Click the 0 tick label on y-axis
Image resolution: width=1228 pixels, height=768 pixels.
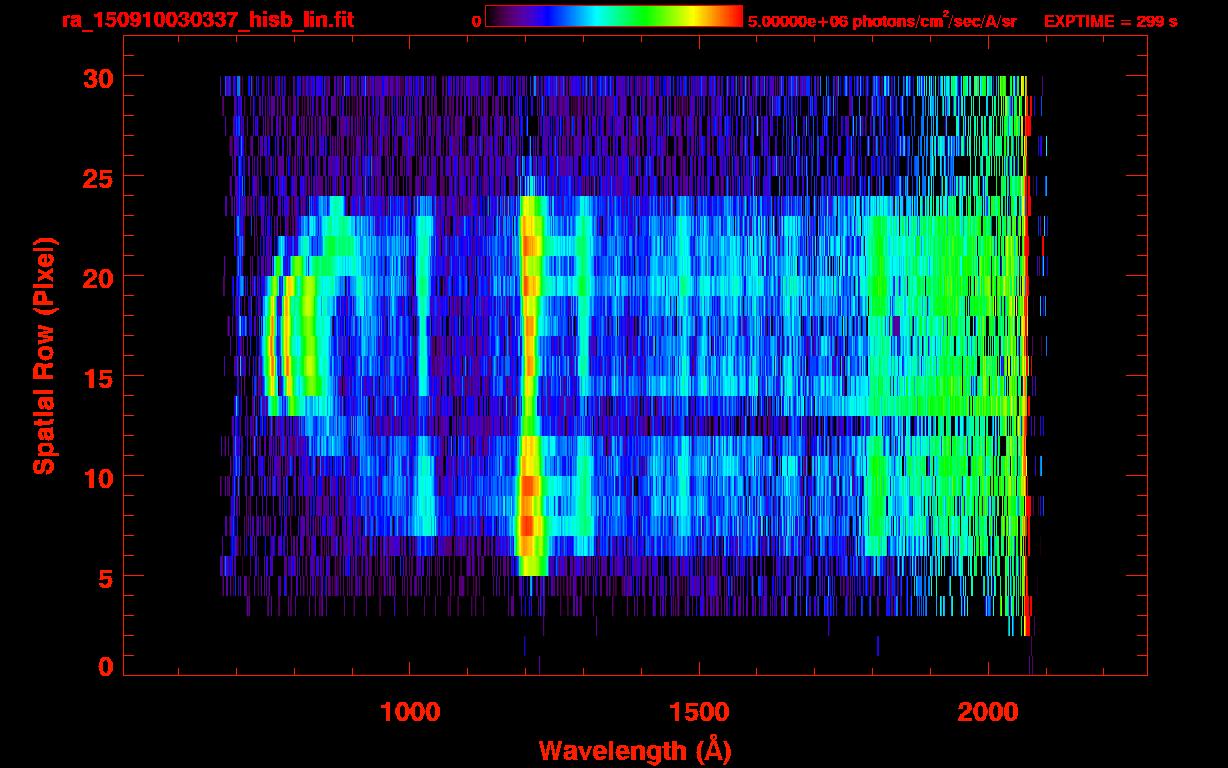[105, 667]
